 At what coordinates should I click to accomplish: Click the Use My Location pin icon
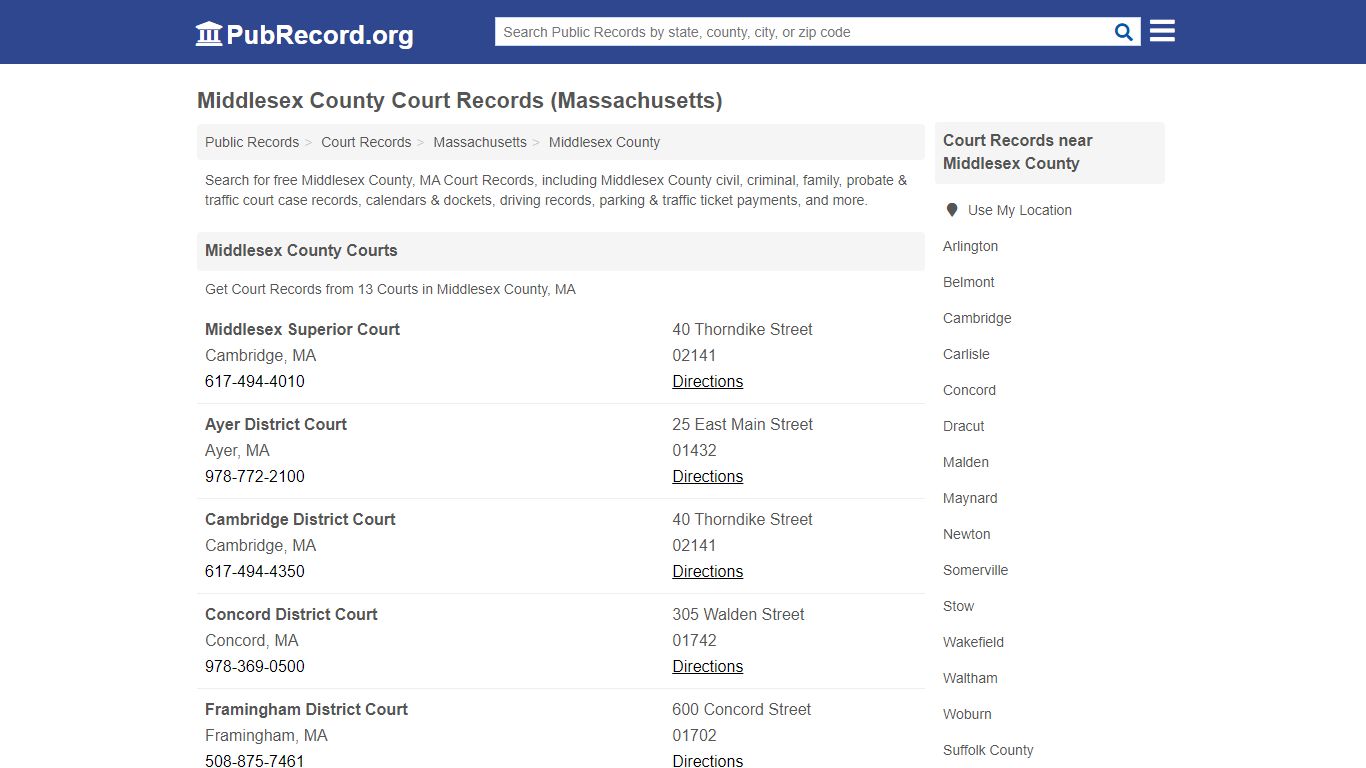(952, 210)
